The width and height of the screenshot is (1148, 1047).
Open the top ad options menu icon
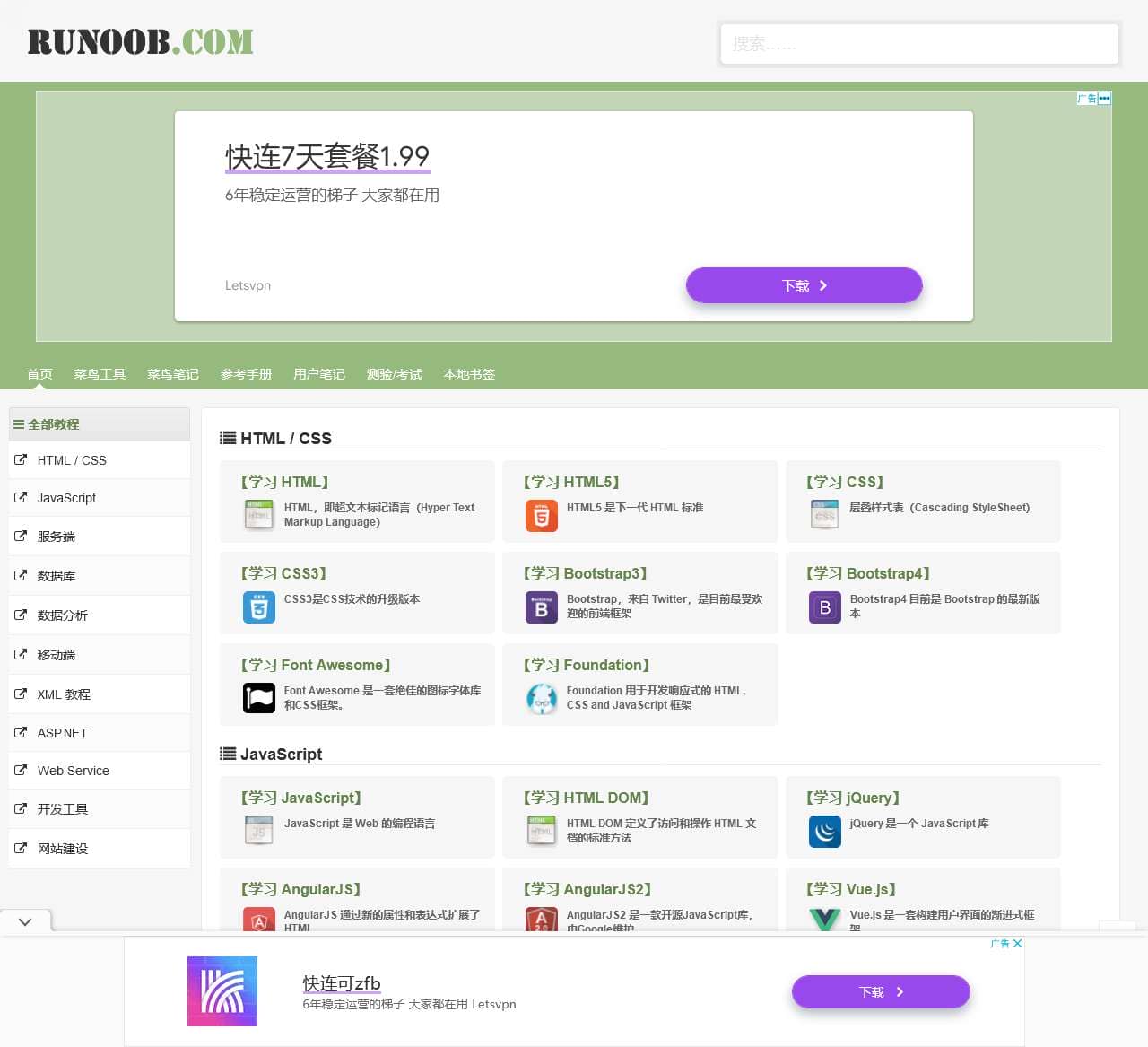click(x=1104, y=99)
